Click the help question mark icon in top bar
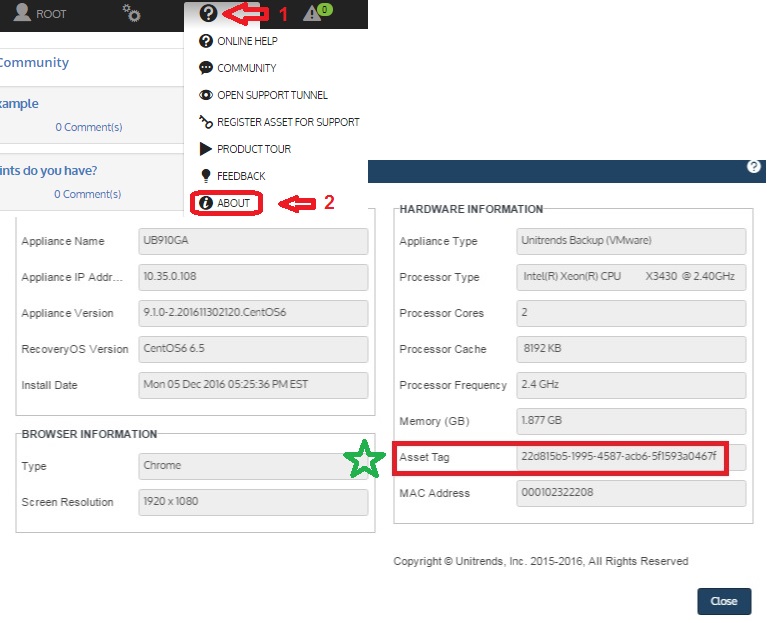Image resolution: width=767 pixels, height=623 pixels. point(208,13)
